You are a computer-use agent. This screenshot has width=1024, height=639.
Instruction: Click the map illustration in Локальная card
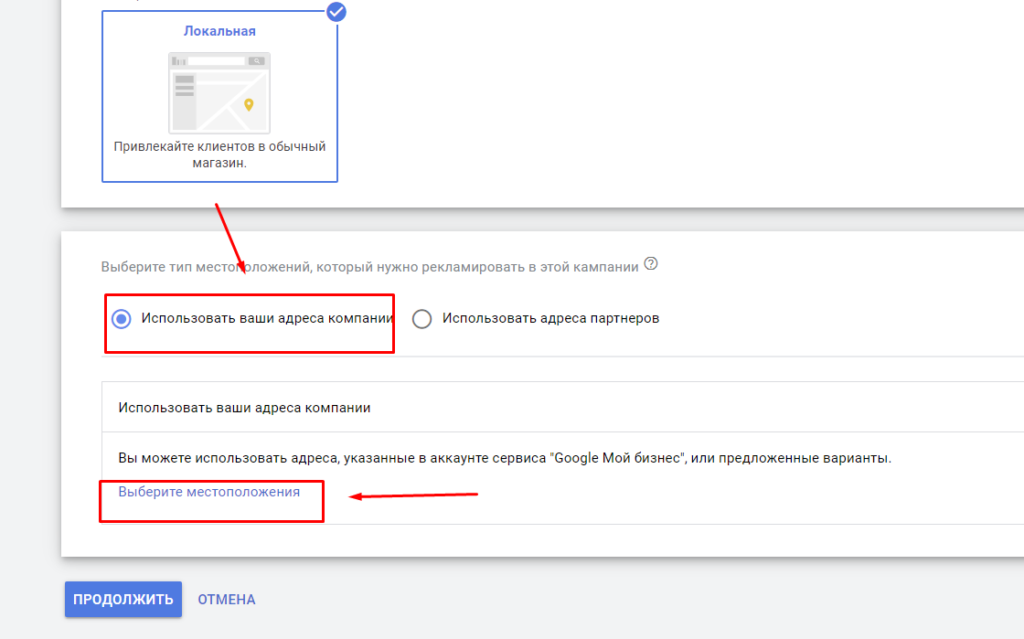[219, 93]
